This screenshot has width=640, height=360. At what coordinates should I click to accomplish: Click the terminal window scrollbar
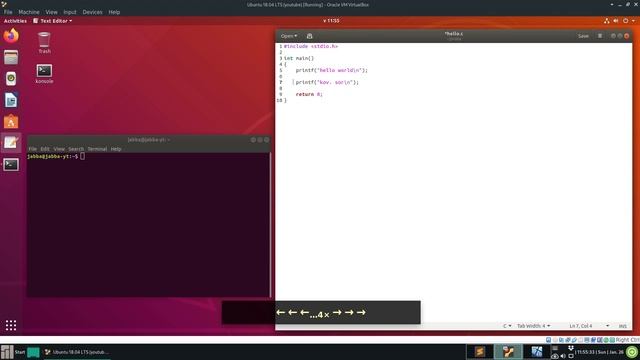tap(270, 225)
